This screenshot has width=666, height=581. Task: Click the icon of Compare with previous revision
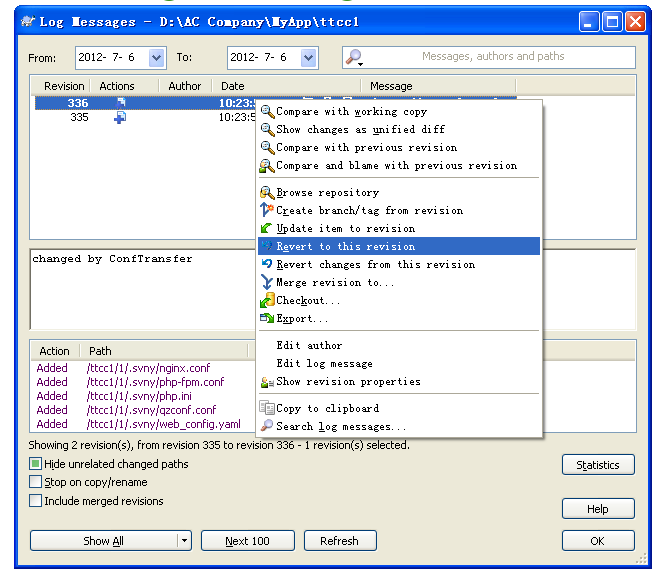pos(267,148)
